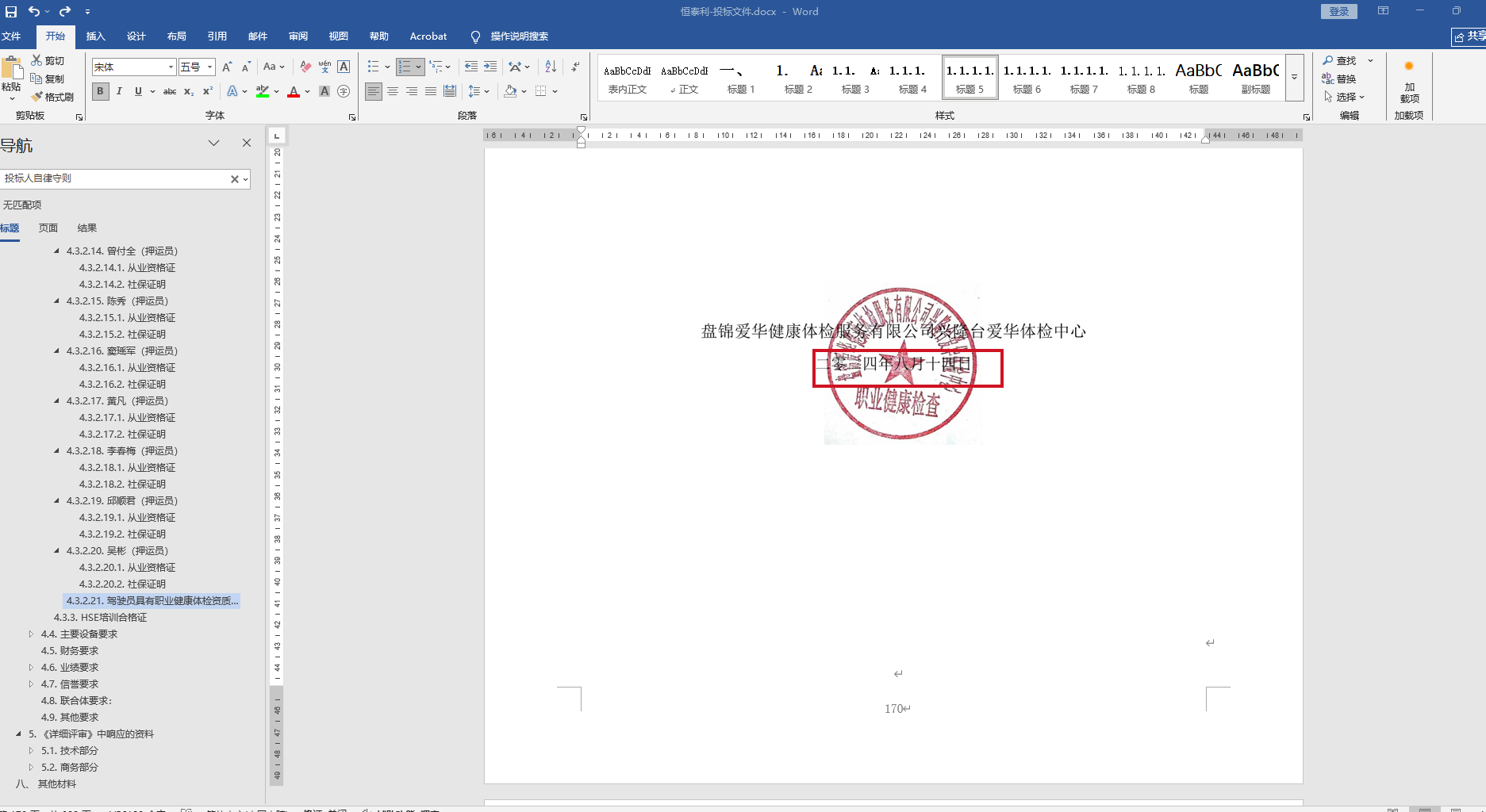Toggle strikethrough formatting
Screen dimensions: 1486x812
tap(170, 91)
